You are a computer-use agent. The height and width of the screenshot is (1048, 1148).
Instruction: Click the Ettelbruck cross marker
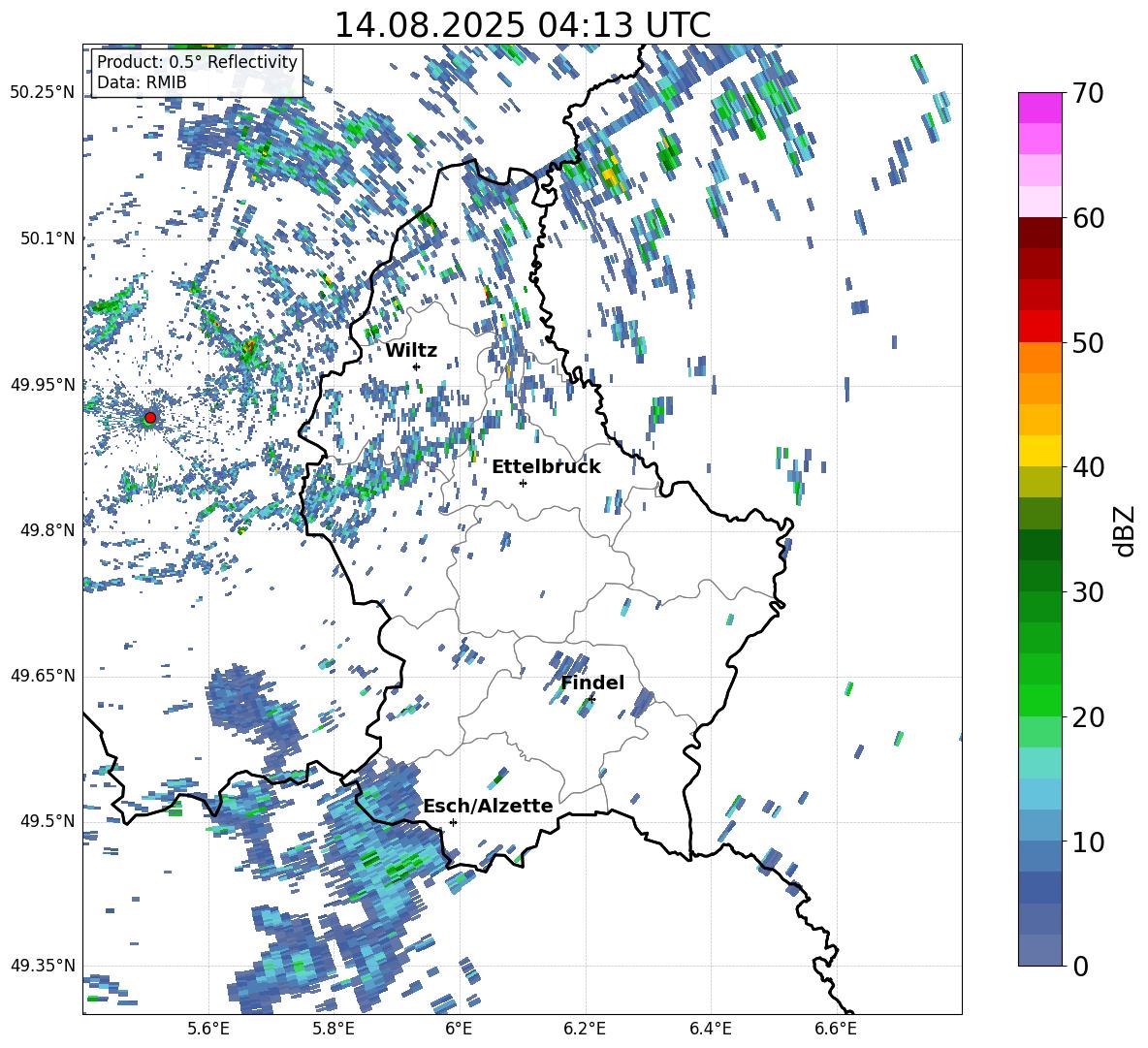coord(523,483)
